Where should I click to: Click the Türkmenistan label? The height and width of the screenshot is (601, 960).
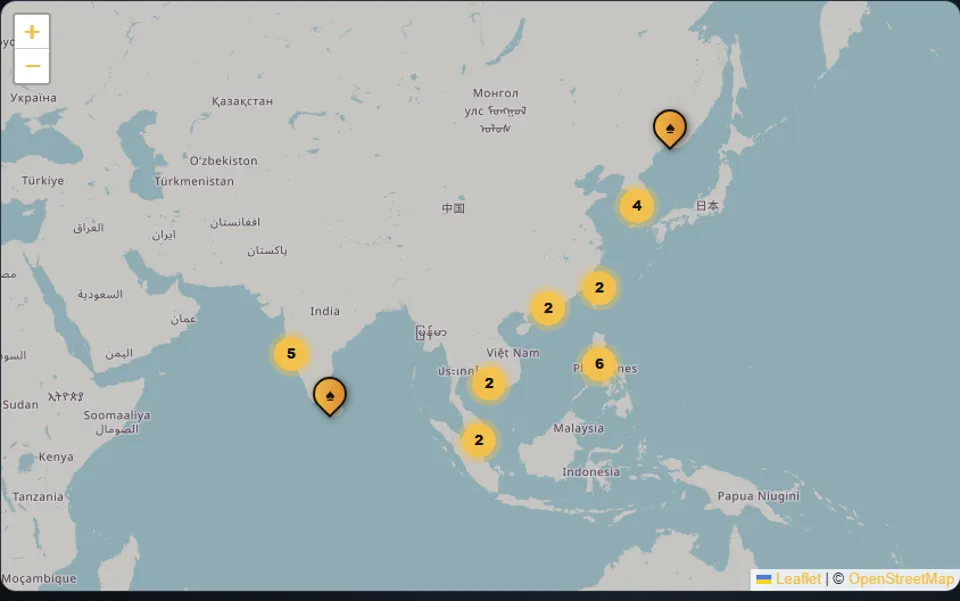(x=194, y=181)
